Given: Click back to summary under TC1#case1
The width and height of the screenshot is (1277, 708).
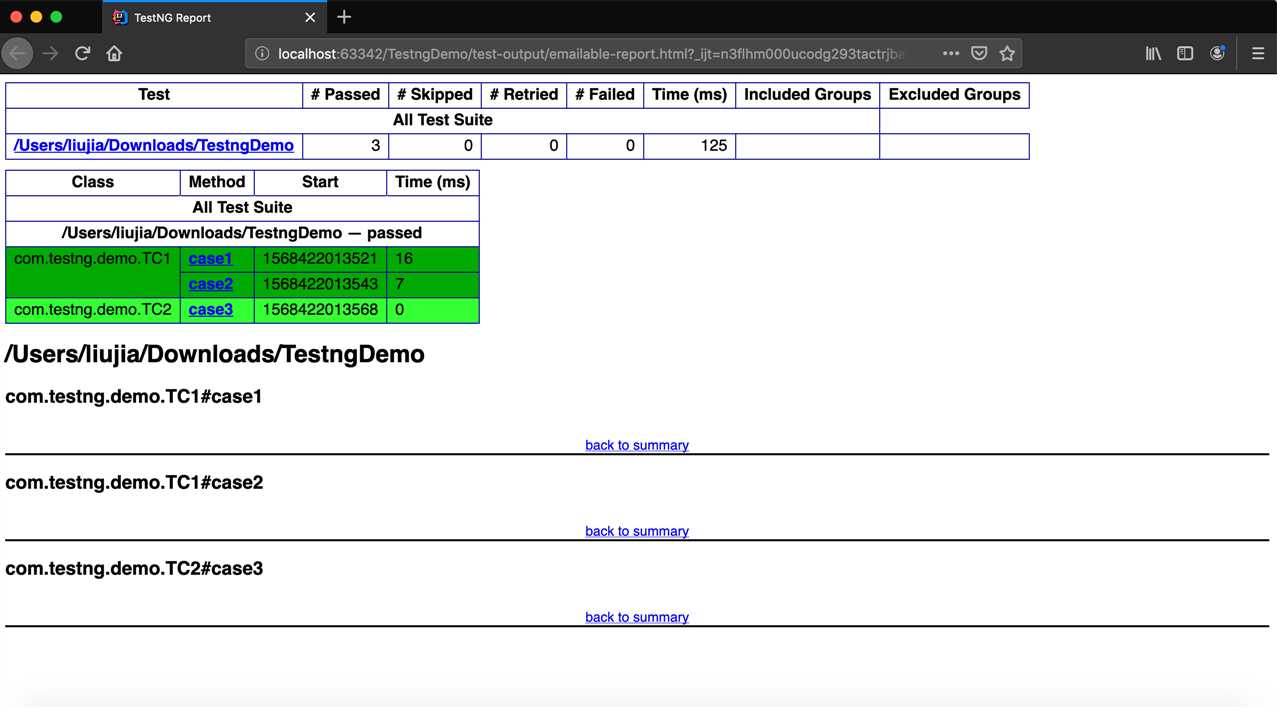Looking at the screenshot, I should click(x=637, y=445).
